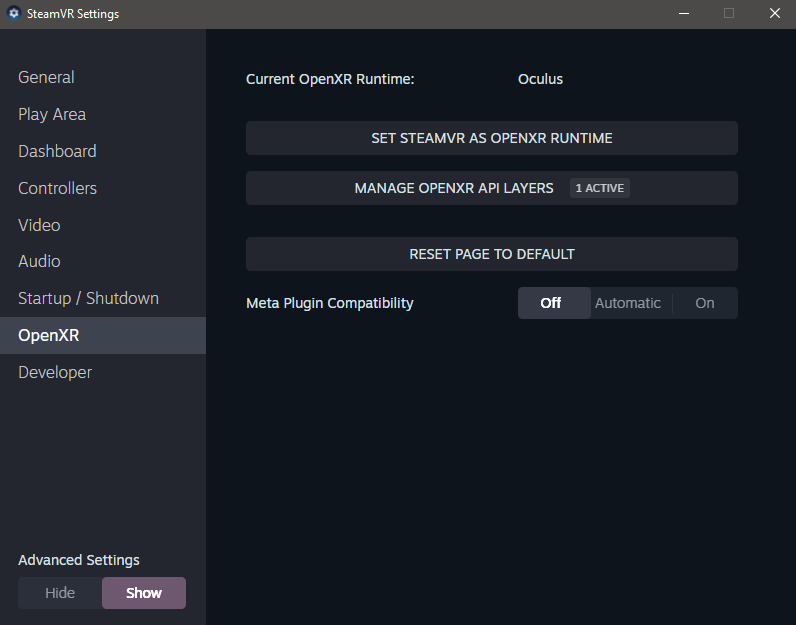
Task: Hide the Advanced Settings
Action: 60,593
